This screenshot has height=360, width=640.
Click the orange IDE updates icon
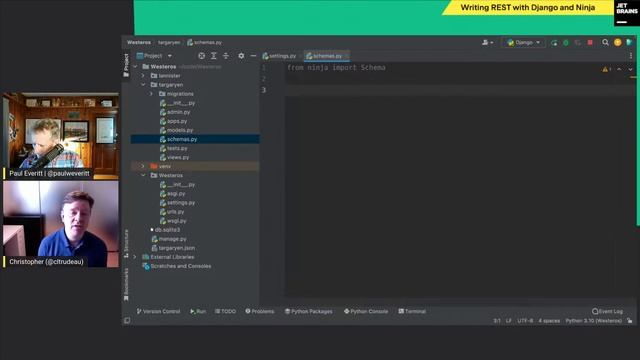[x=618, y=42]
